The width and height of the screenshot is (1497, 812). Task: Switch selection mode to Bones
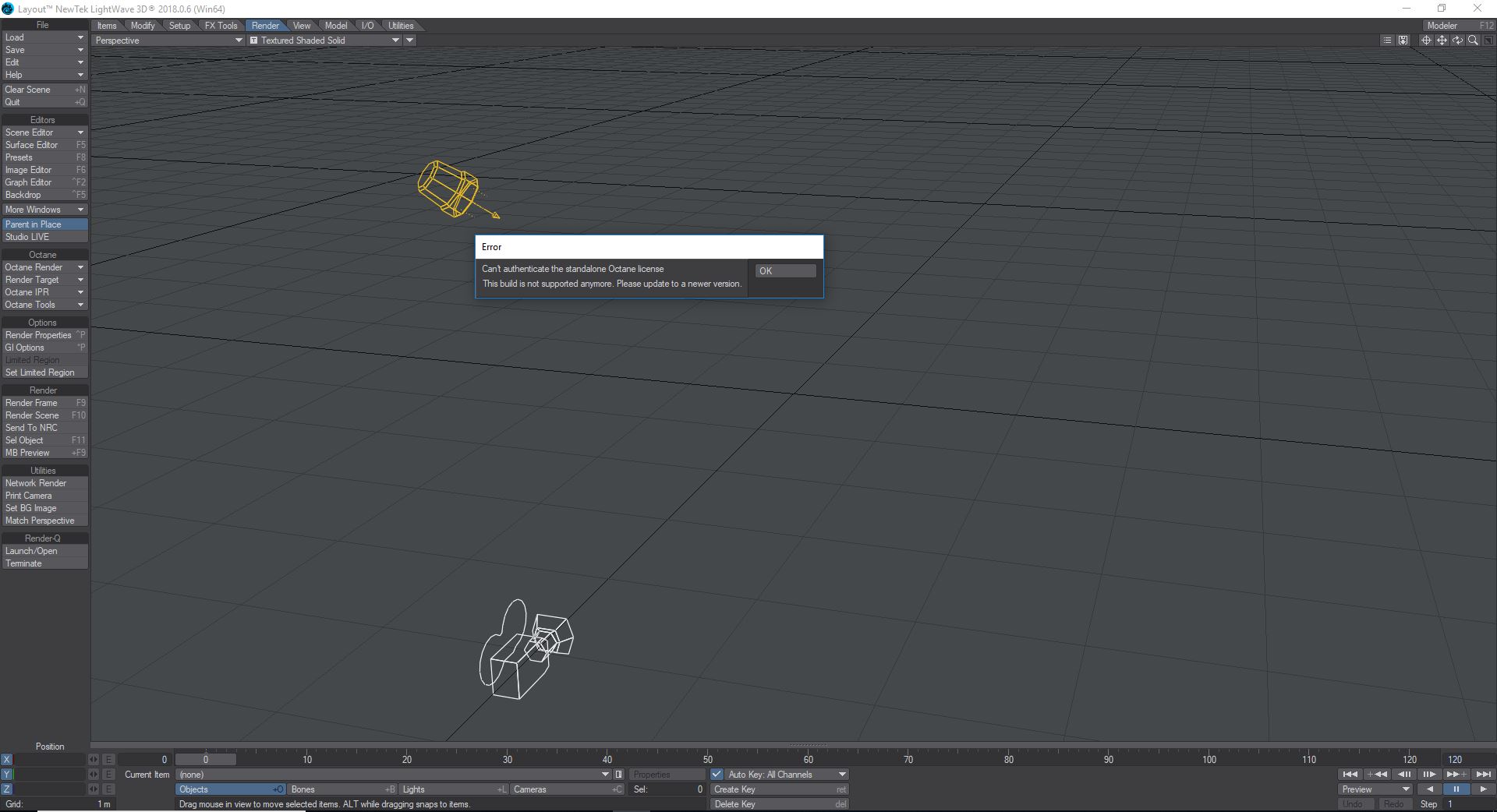click(343, 789)
